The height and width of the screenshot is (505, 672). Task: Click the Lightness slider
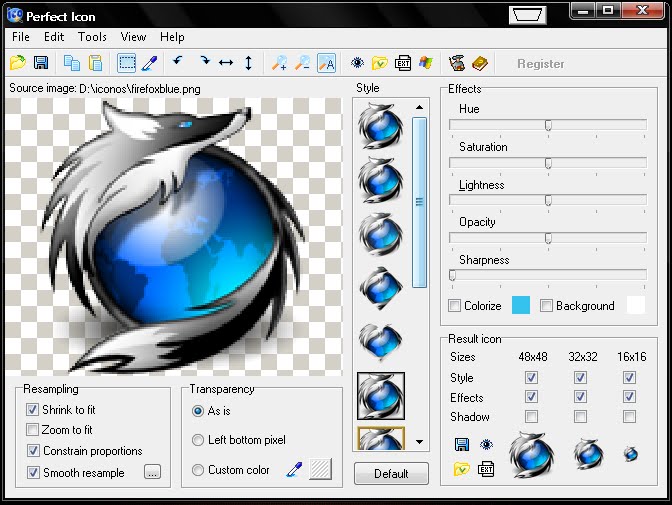548,200
